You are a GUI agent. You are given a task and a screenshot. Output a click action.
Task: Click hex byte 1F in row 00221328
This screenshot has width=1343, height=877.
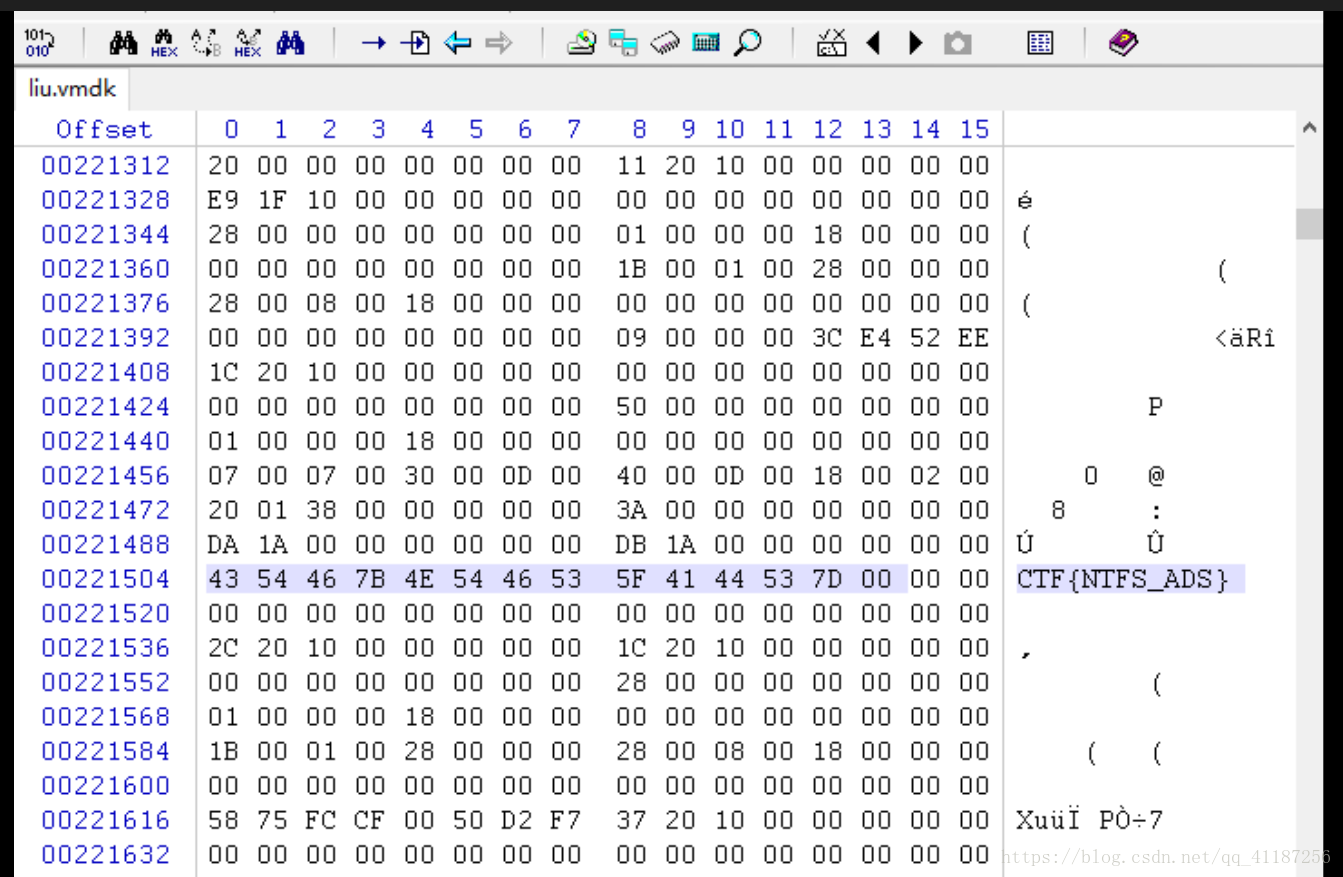[x=272, y=200]
